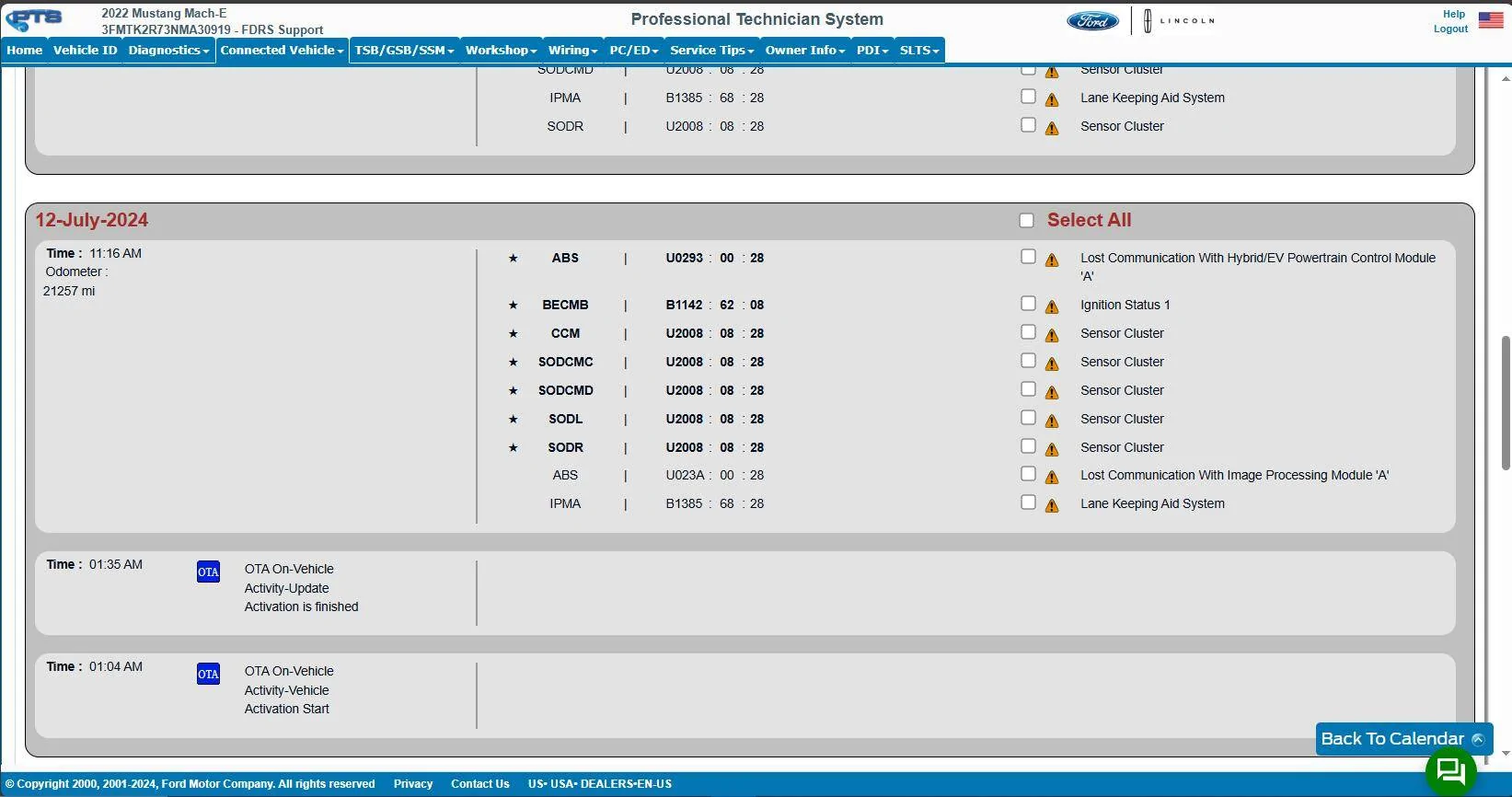Image resolution: width=1512 pixels, height=797 pixels.
Task: Click the PTS logo icon
Action: point(34,19)
